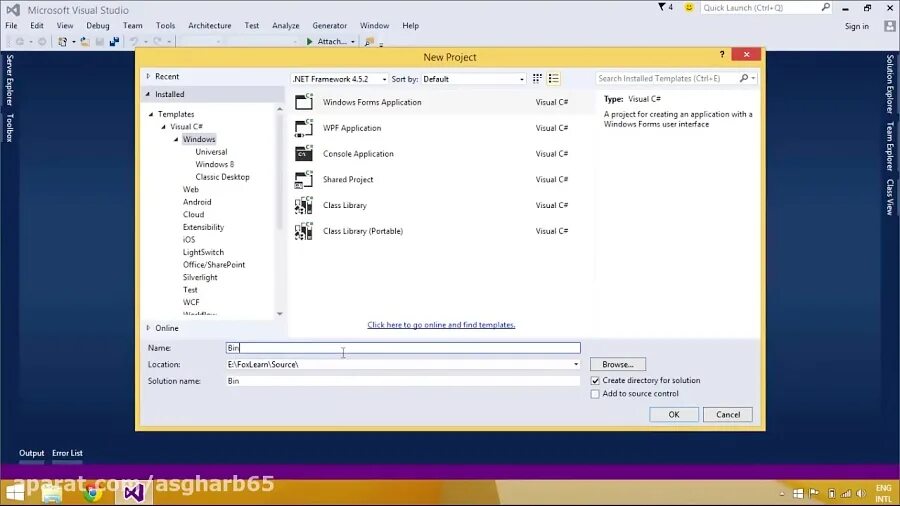This screenshot has width=900, height=506.
Task: Select Windows Forms Application template icon
Action: (304, 102)
